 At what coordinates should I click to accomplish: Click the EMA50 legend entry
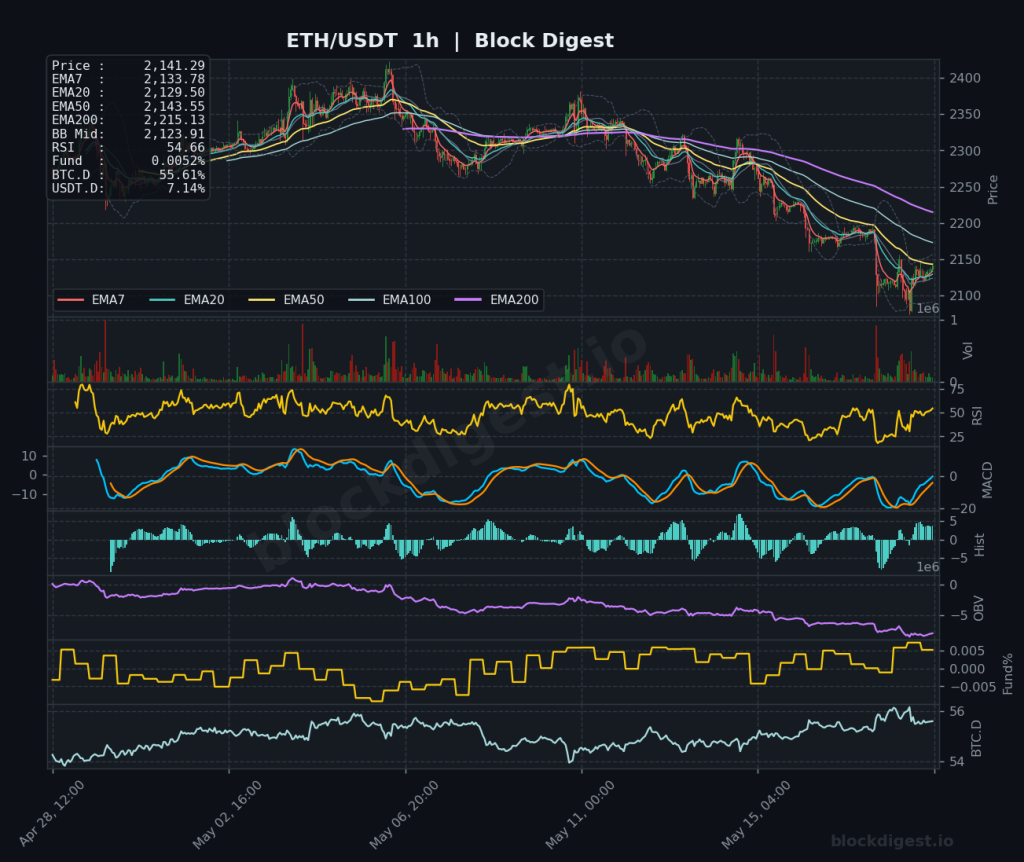pyautogui.click(x=286, y=300)
